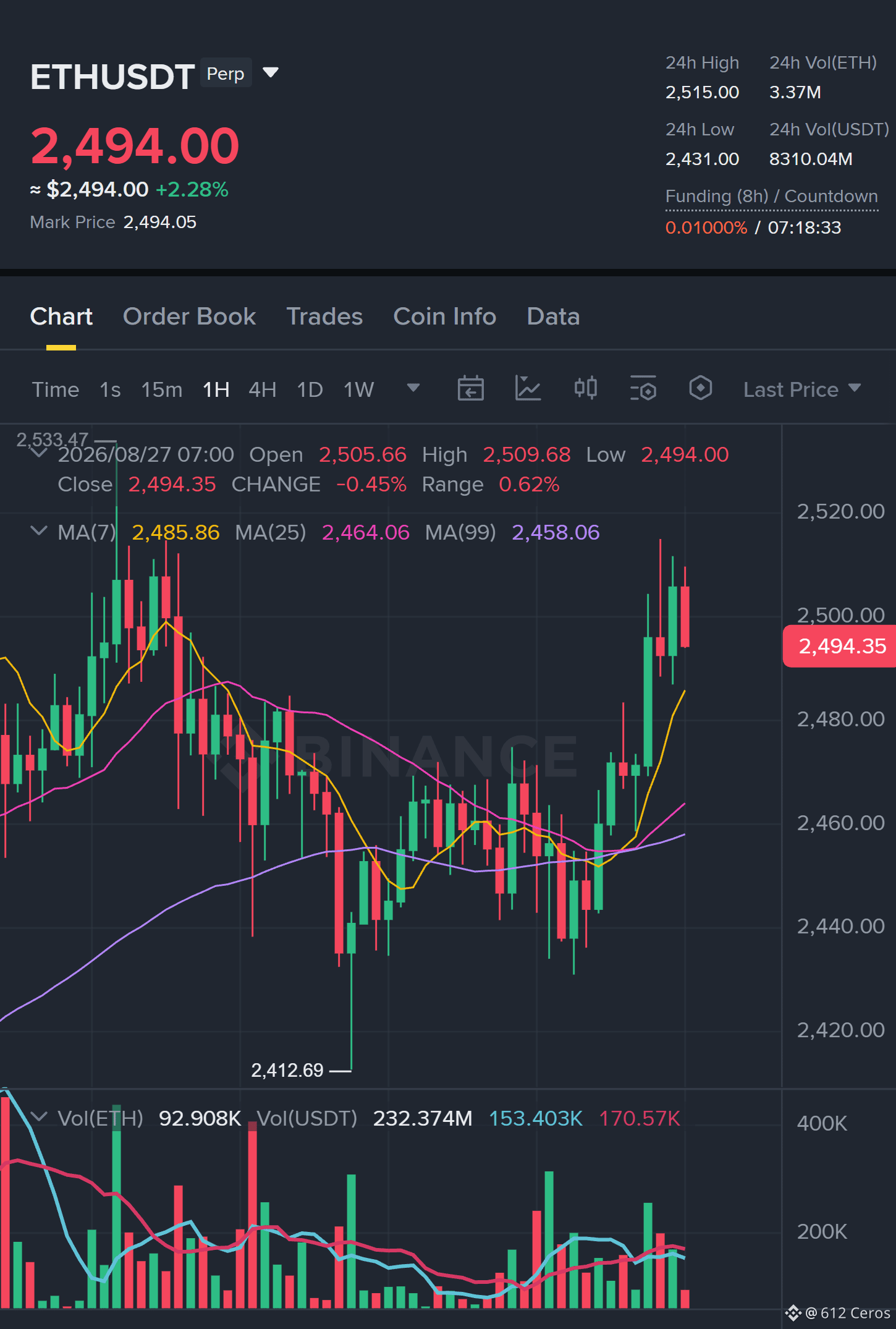896x1329 pixels.
Task: Select the 1H interval
Action: coord(216,389)
